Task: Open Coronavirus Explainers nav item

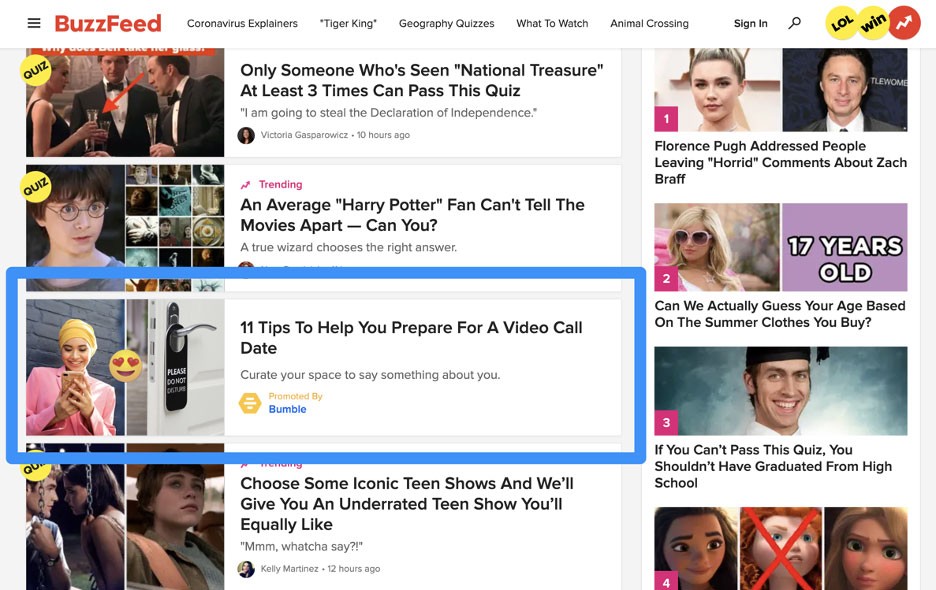Action: point(242,23)
